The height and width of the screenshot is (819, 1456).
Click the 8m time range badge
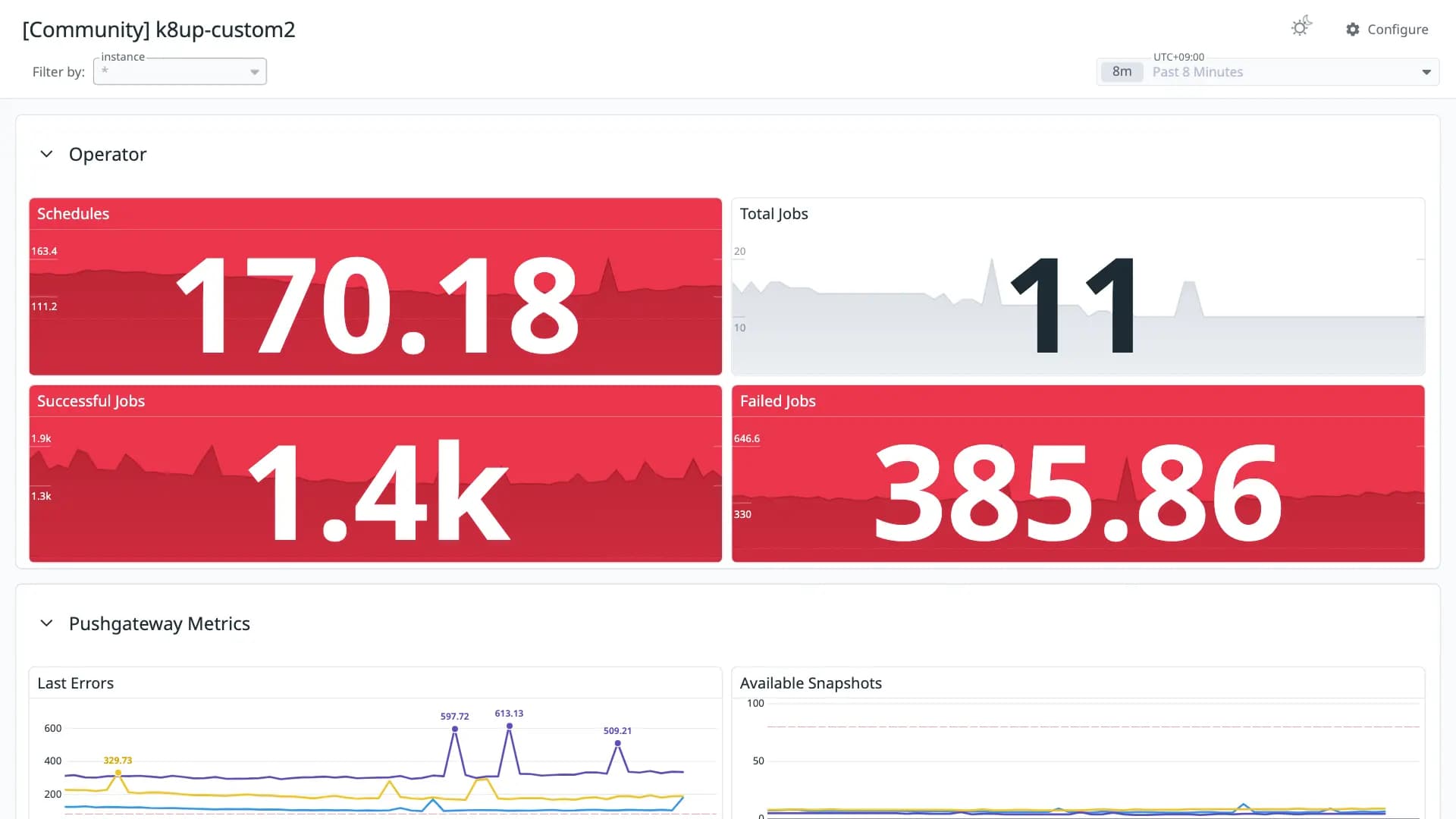(1122, 72)
